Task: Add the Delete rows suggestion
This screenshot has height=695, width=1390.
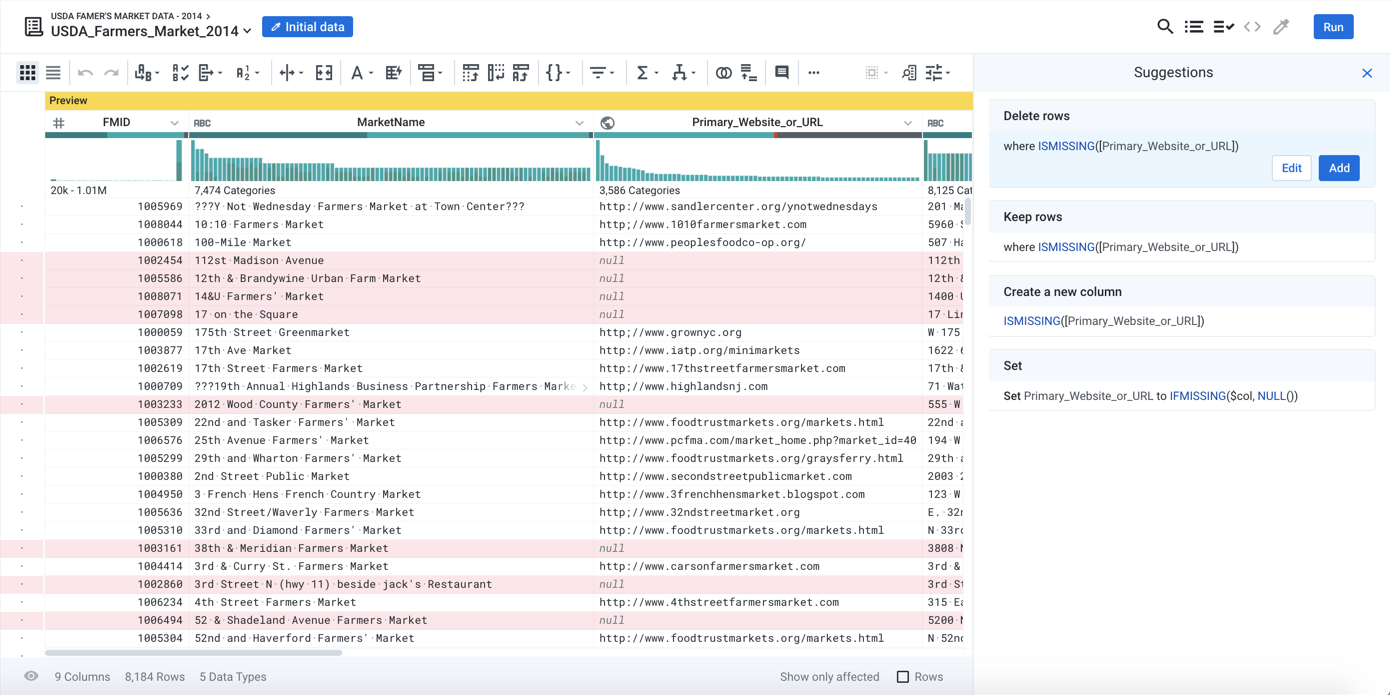Action: (x=1339, y=168)
